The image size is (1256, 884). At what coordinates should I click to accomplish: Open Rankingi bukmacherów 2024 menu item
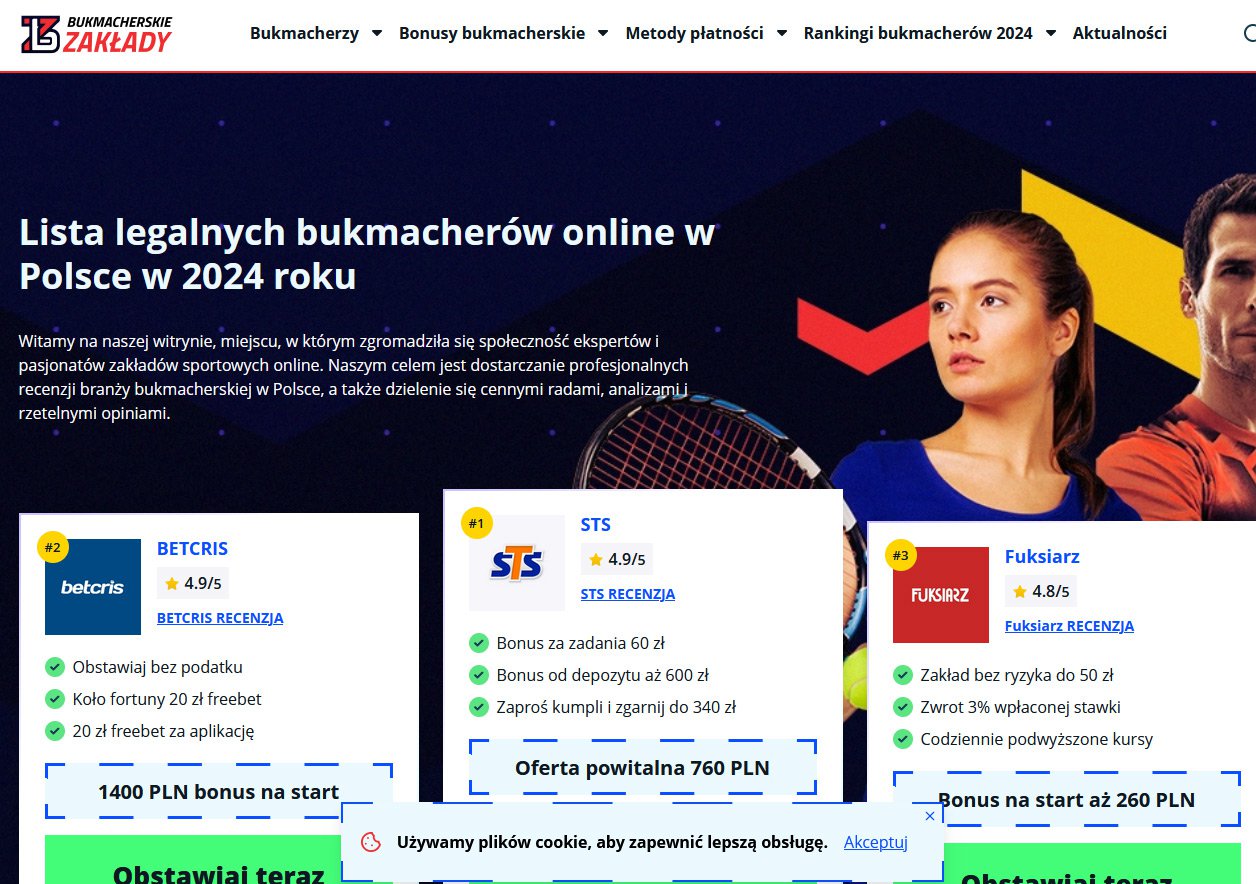918,33
